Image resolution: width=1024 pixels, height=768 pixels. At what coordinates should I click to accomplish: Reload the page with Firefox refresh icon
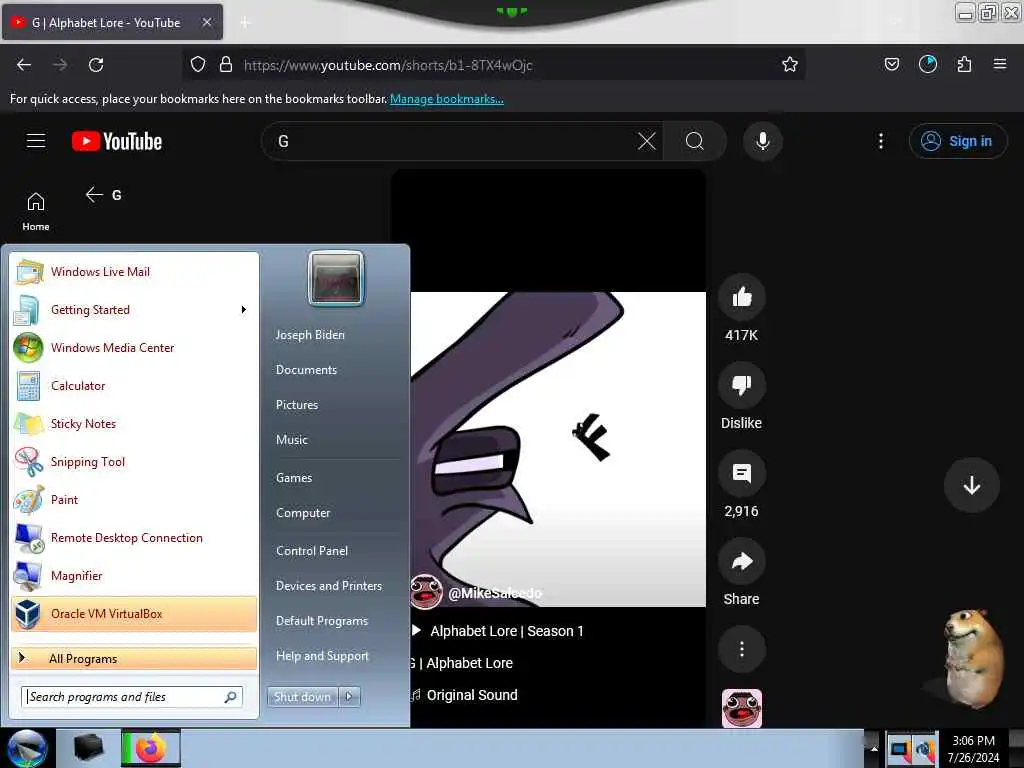(96, 65)
